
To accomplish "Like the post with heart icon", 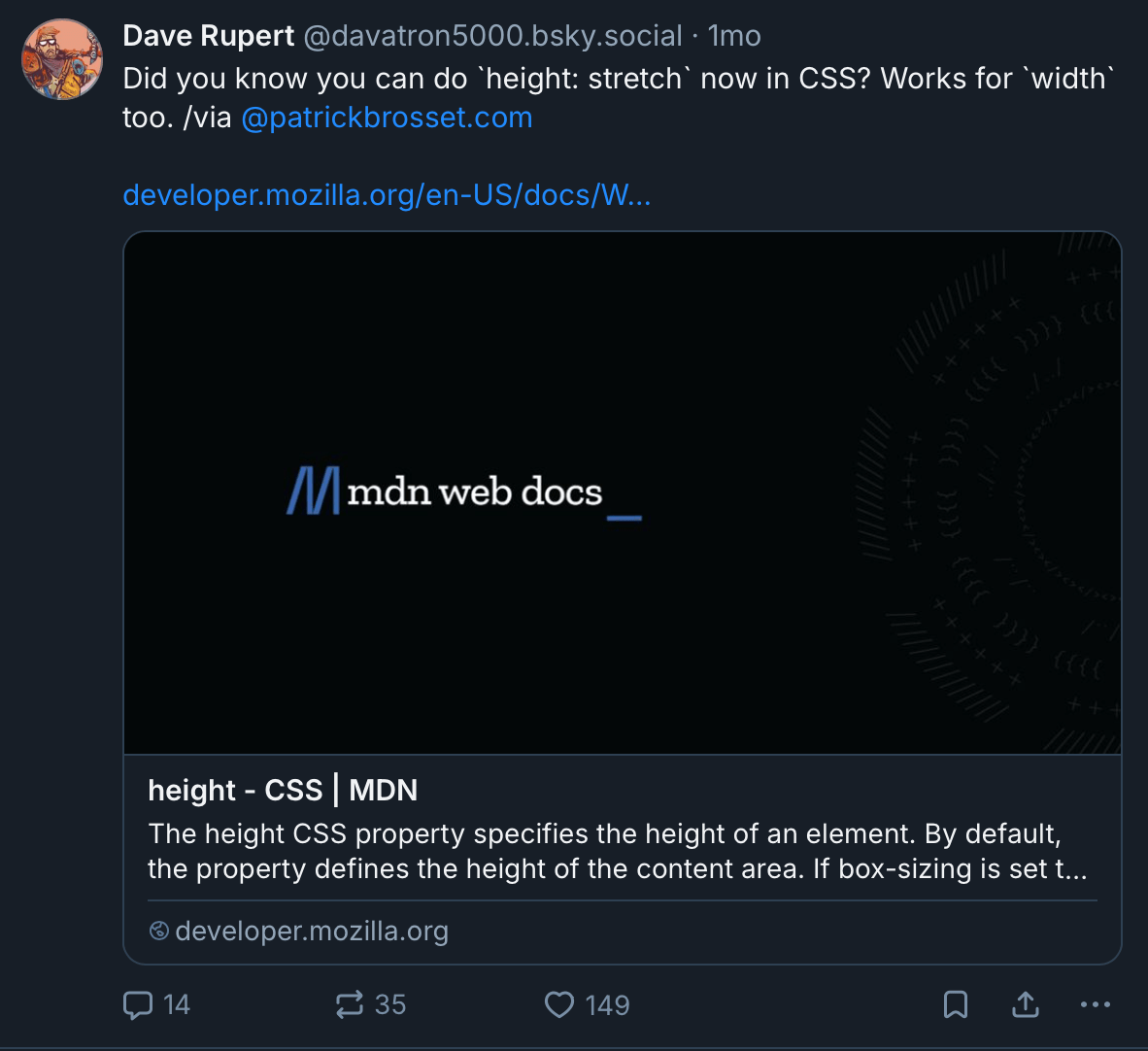I will (559, 1004).
